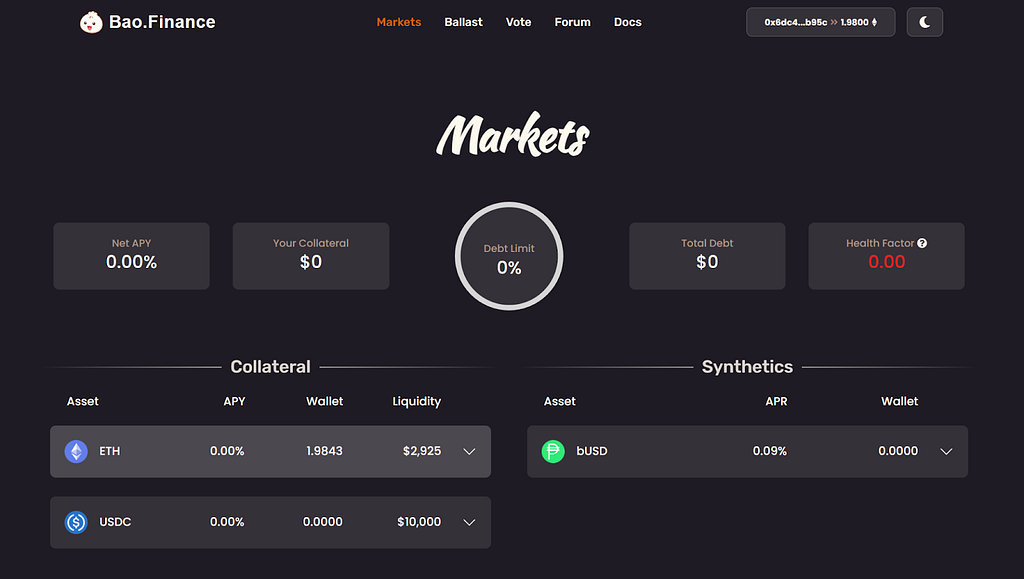Go to the Ballast page
Viewport: 1024px width, 579px height.
pos(463,22)
